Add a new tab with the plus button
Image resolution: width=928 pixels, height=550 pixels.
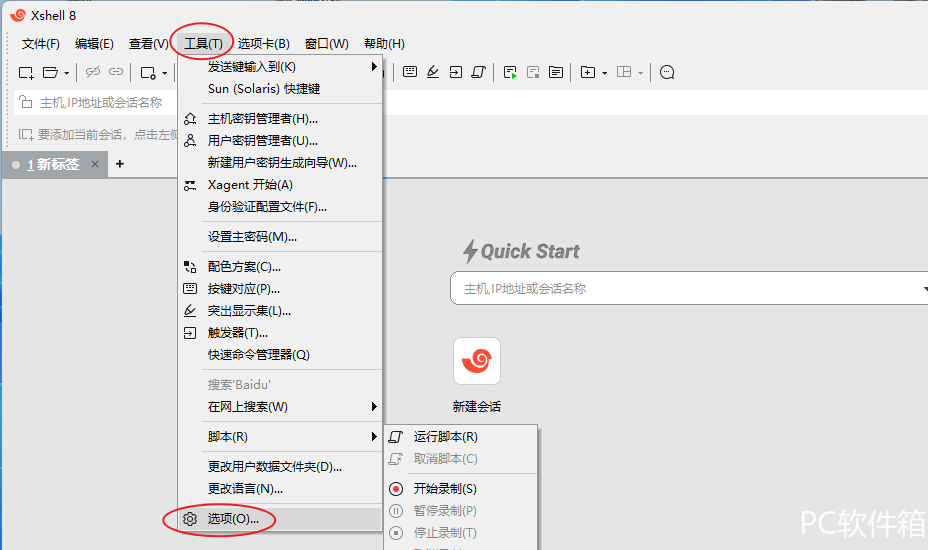[120, 164]
